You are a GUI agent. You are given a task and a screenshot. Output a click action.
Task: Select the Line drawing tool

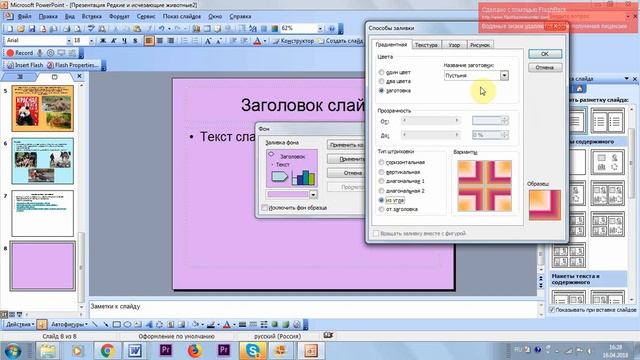(95, 324)
